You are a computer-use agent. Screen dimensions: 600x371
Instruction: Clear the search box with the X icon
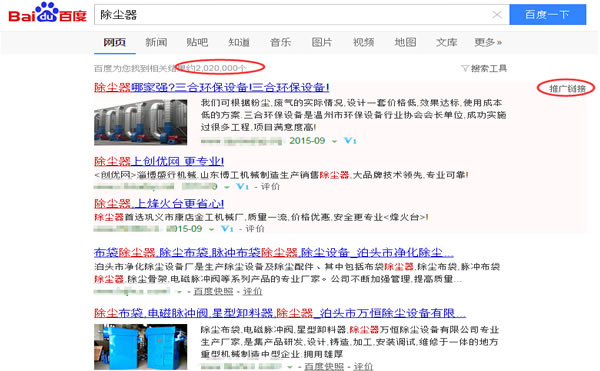[x=497, y=15]
